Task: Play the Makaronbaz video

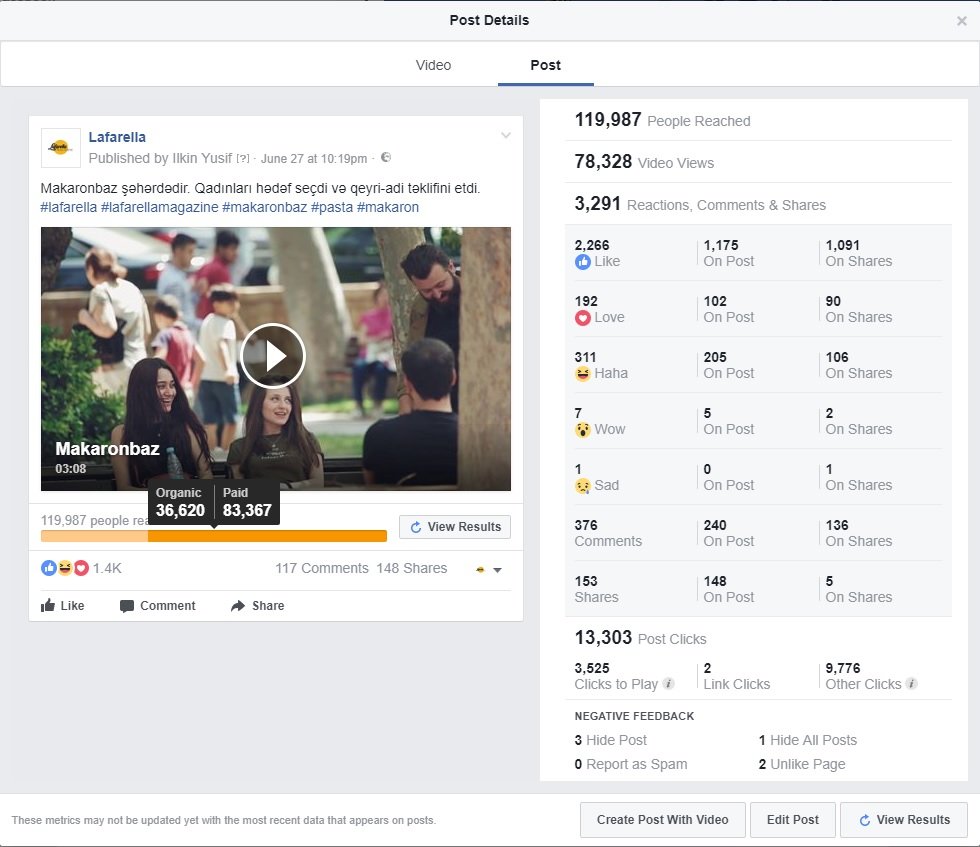Action: [x=272, y=355]
